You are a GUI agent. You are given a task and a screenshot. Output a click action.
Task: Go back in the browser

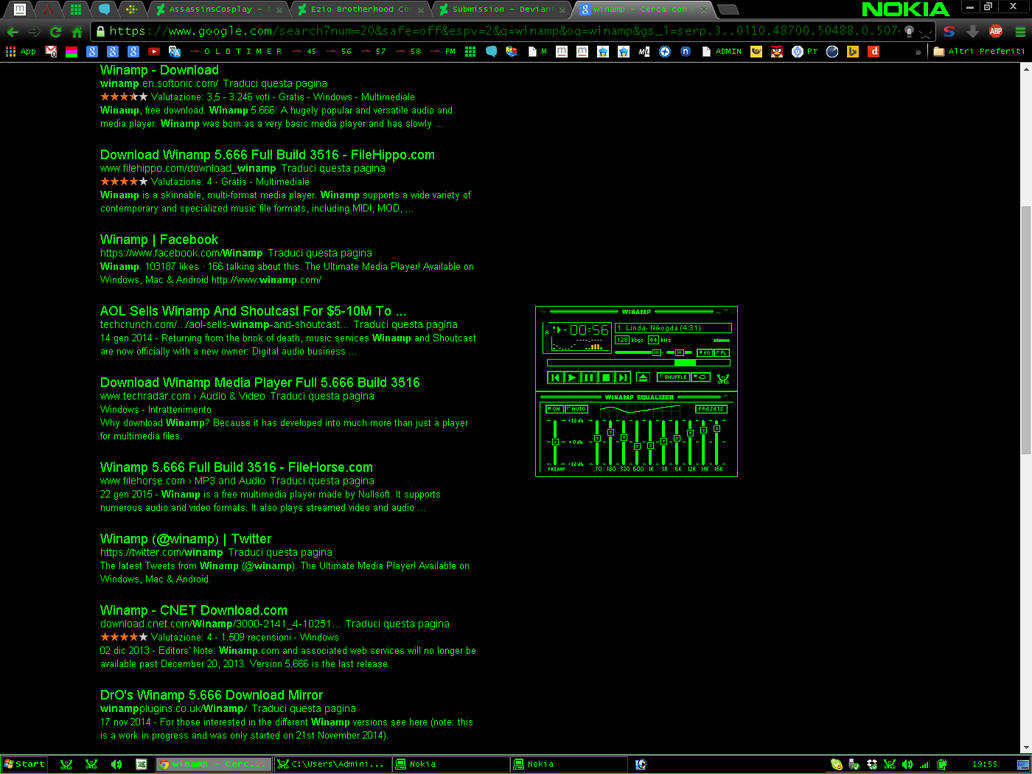click(13, 32)
